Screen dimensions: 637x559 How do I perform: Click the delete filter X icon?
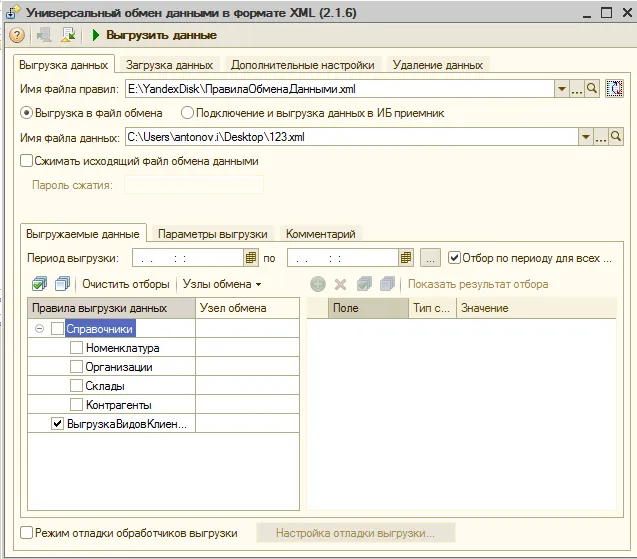(x=340, y=284)
